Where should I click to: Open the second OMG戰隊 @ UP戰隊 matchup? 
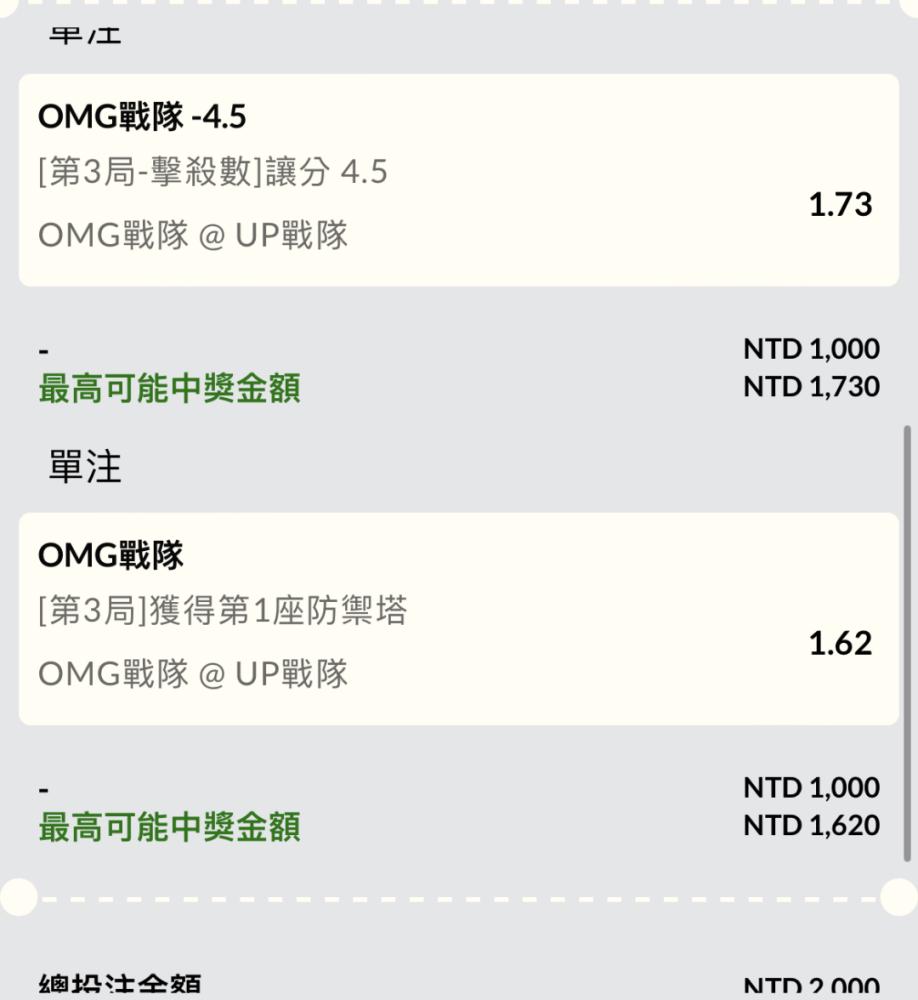click(193, 673)
